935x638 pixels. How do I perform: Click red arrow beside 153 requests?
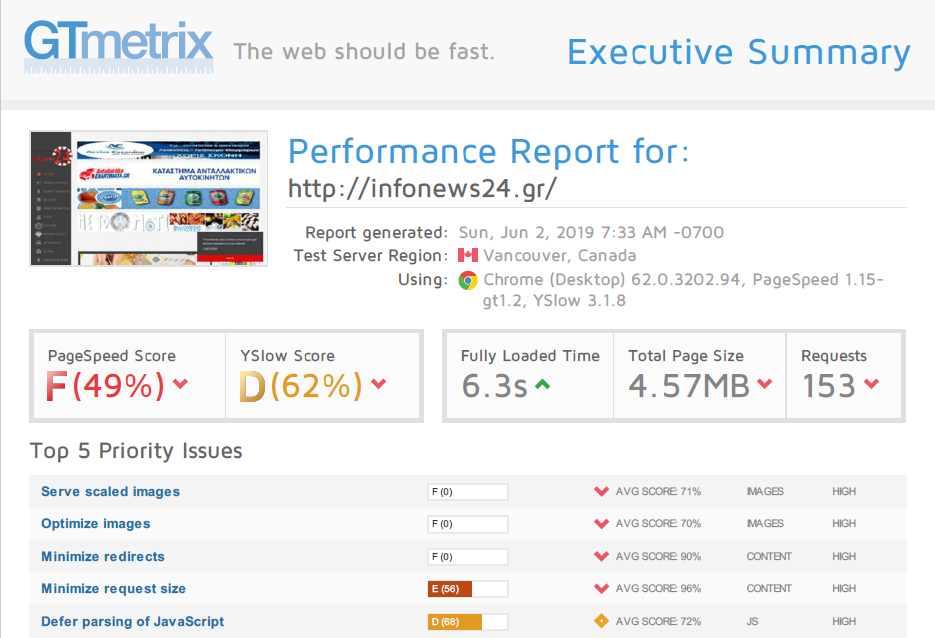pos(871,385)
